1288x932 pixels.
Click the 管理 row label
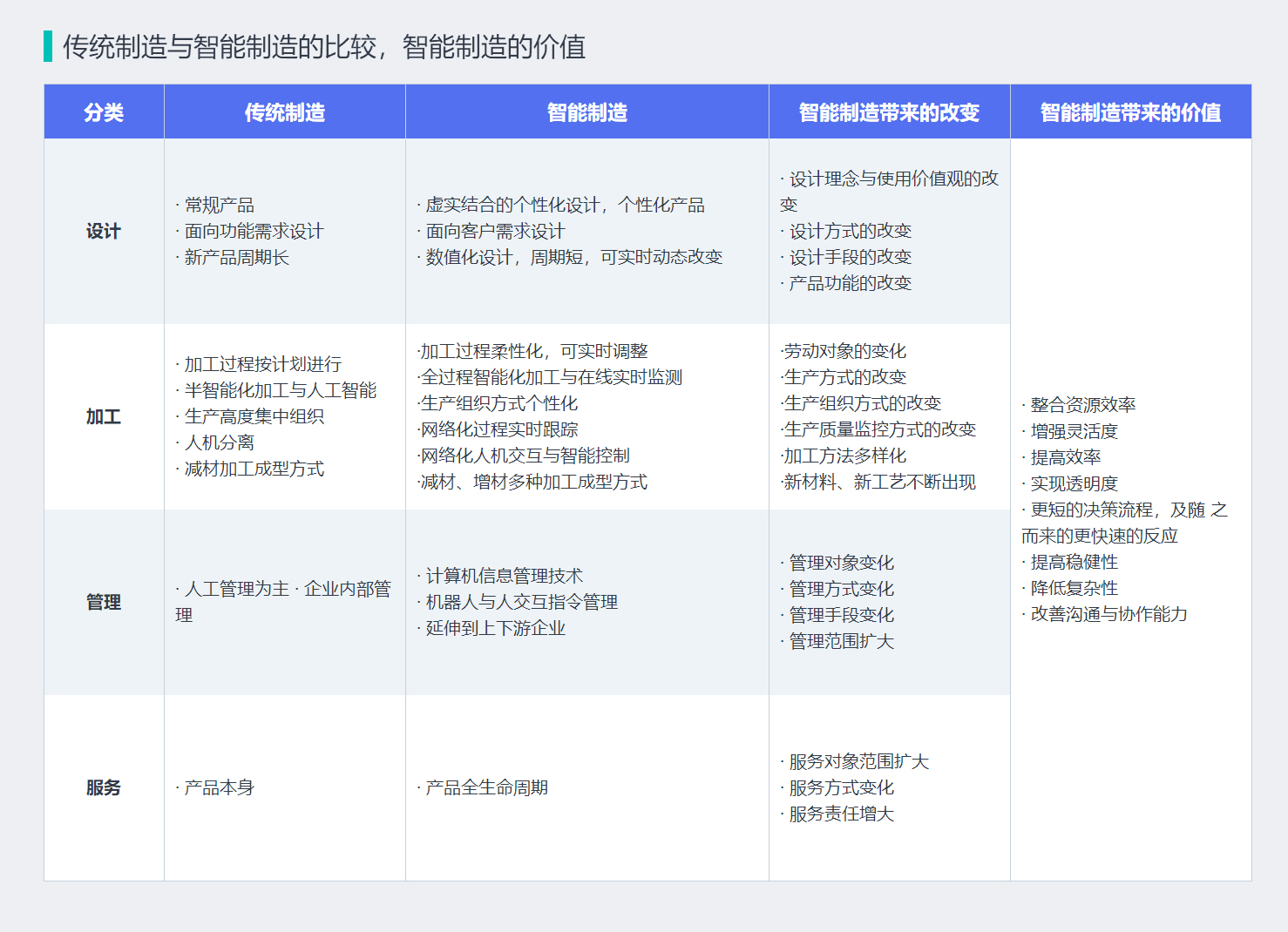click(104, 603)
